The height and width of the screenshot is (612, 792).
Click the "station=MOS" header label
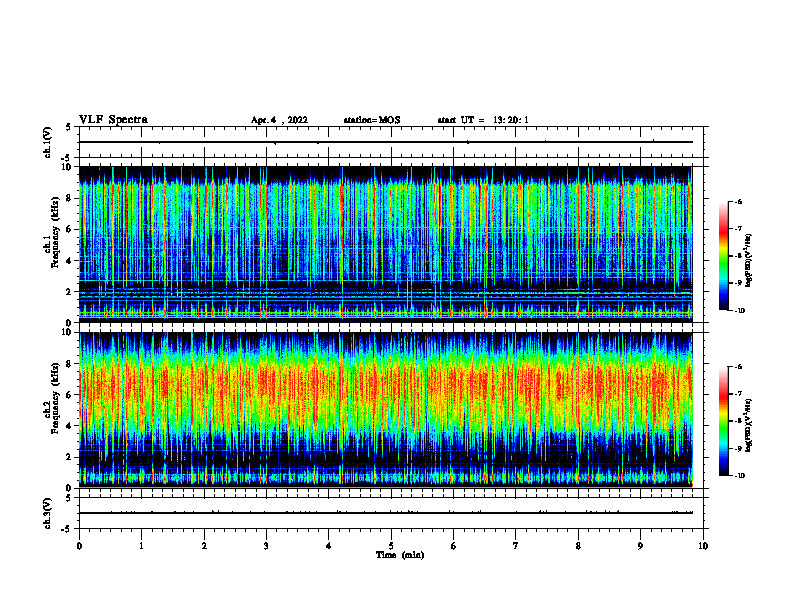(372, 120)
